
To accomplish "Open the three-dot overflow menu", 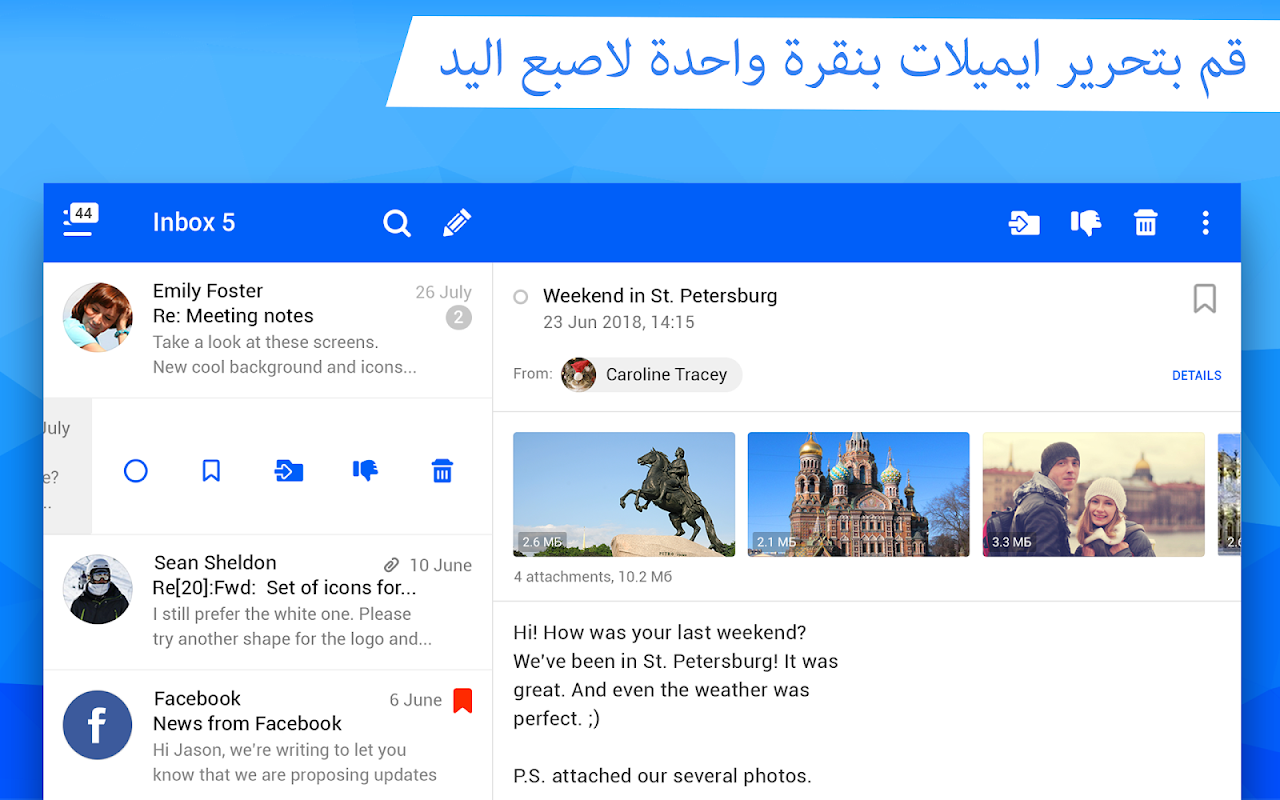I will tap(1206, 223).
